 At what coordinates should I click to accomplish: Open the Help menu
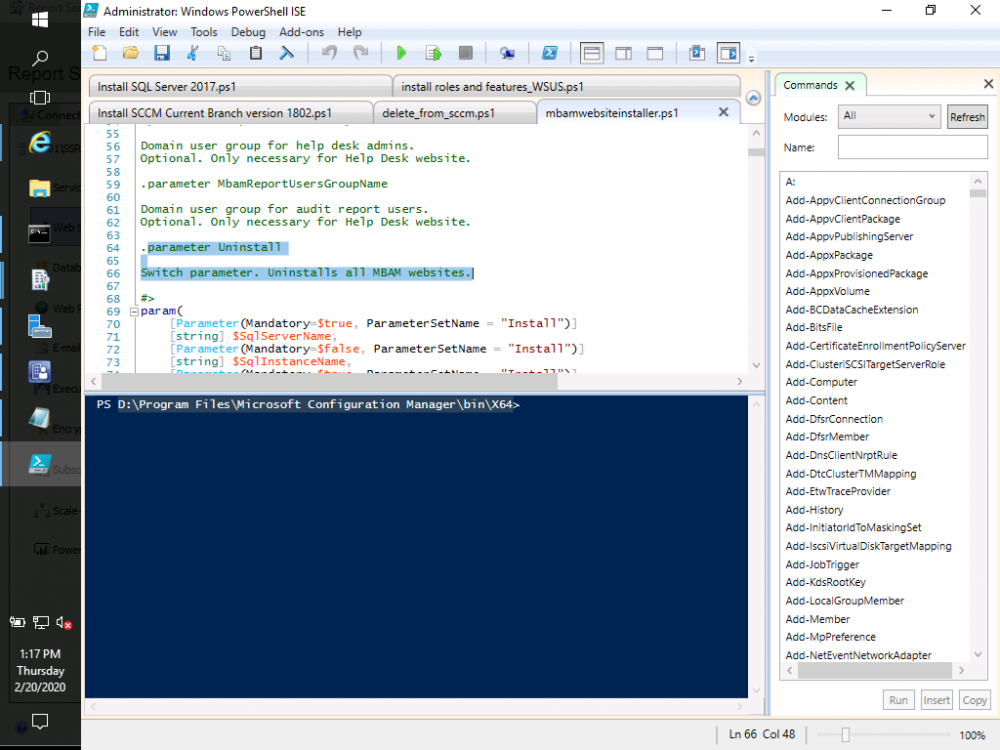349,32
